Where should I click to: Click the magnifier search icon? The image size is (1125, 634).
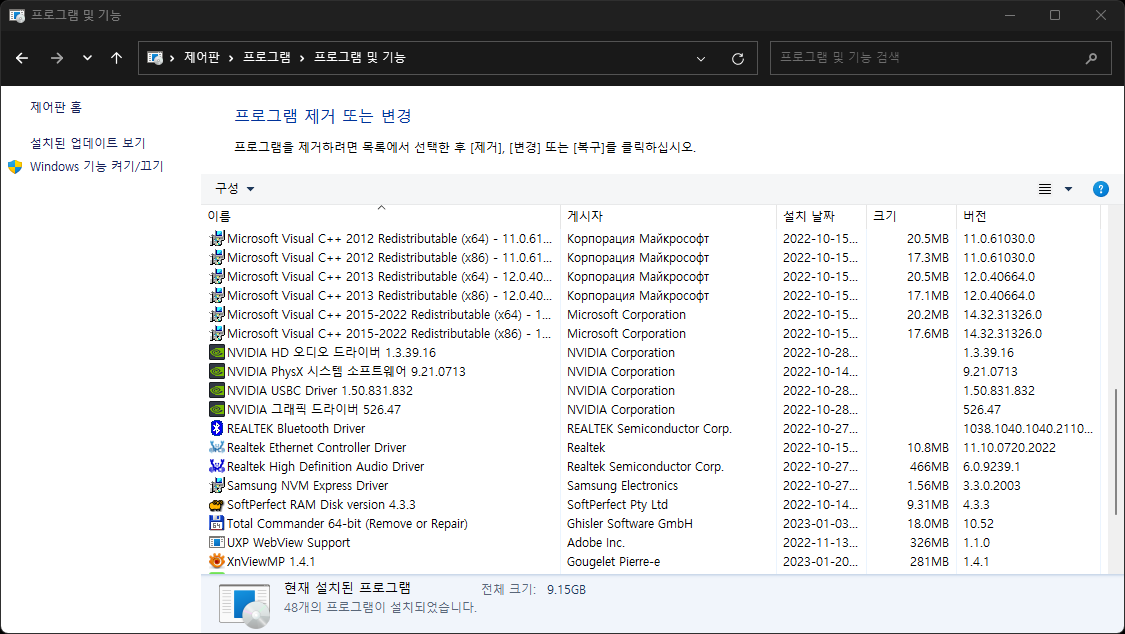coord(1091,59)
